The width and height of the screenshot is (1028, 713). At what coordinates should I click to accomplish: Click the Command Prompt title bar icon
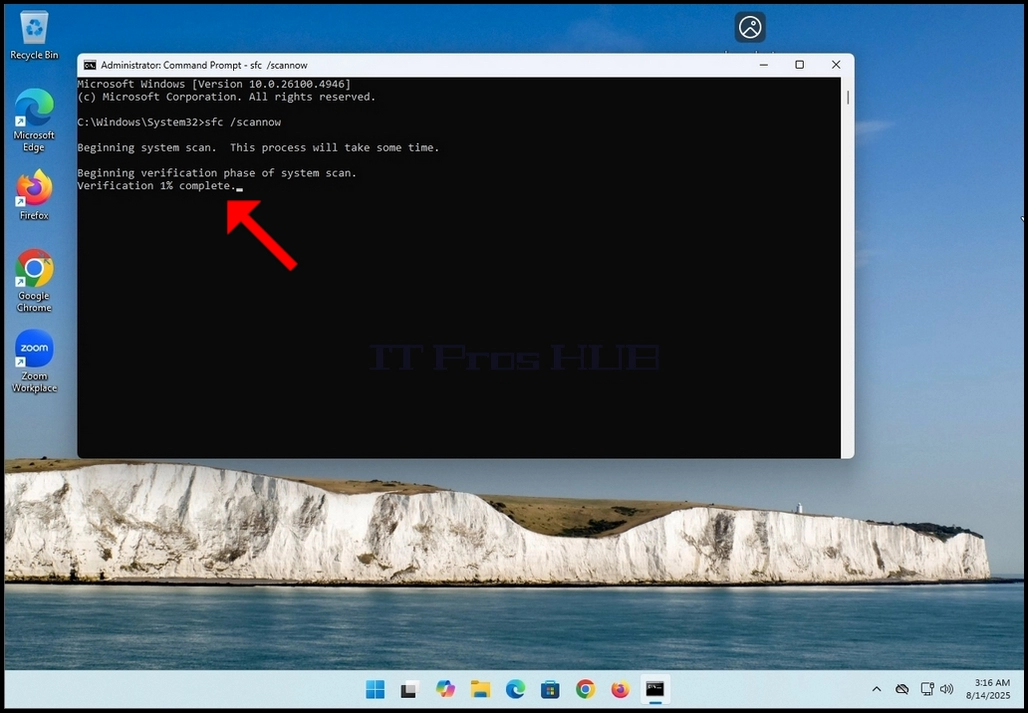tap(90, 65)
